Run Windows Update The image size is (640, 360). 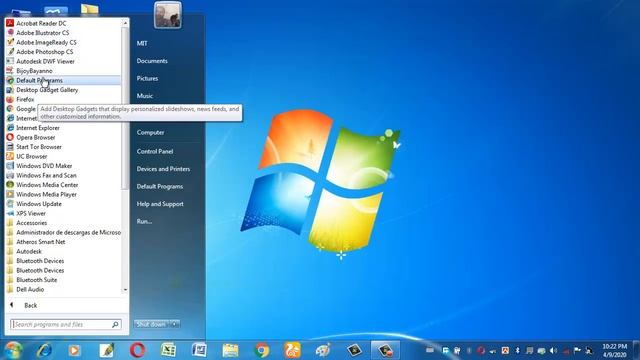click(63, 204)
